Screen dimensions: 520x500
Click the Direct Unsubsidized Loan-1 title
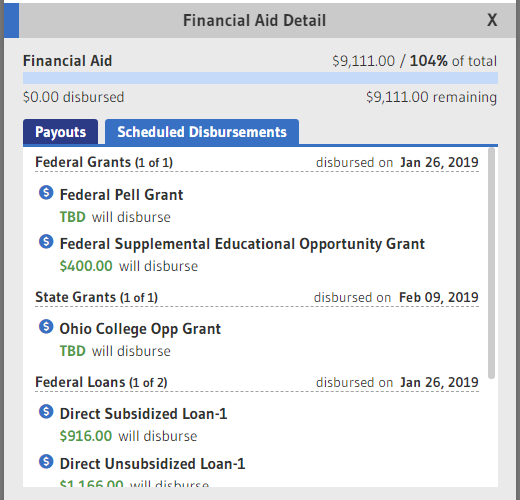click(x=152, y=464)
